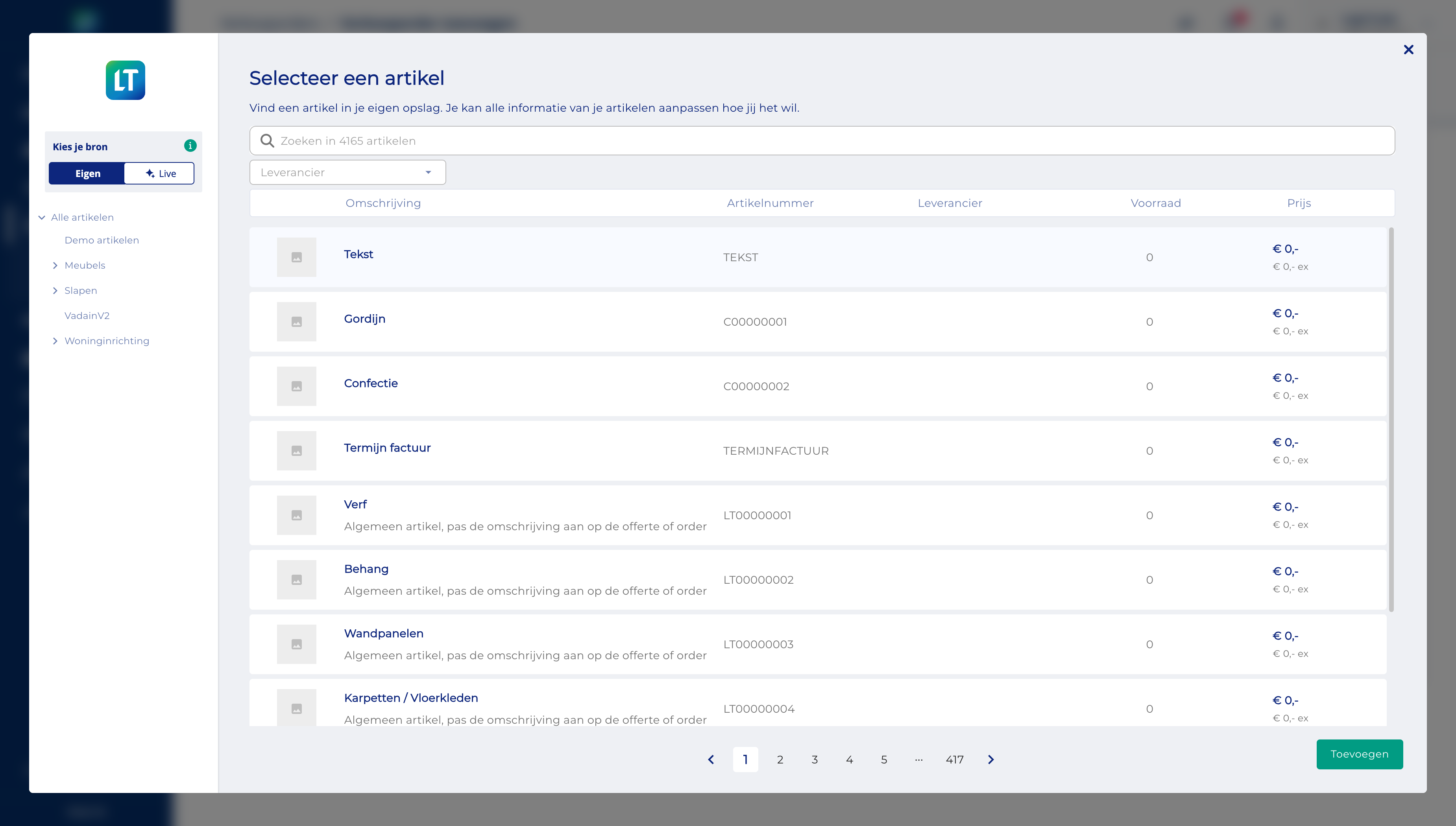Select the Verf article name

(355, 504)
